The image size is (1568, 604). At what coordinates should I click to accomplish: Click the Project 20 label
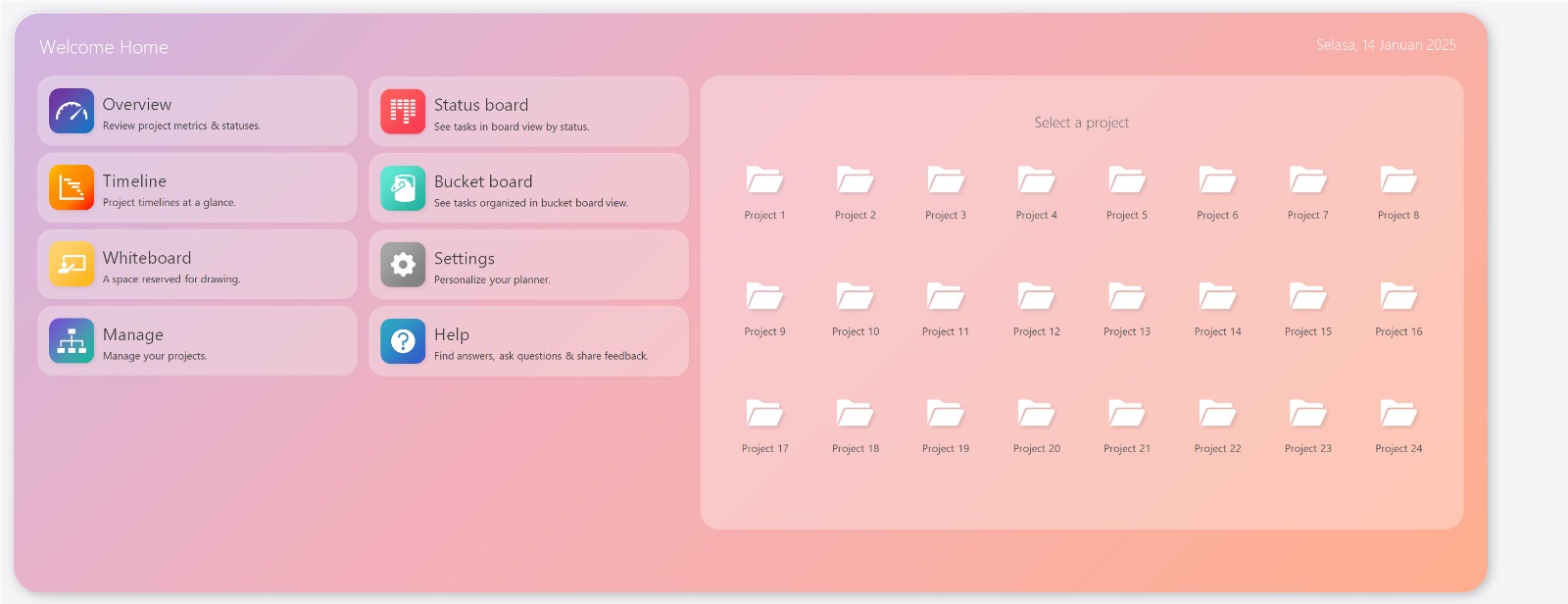1036,449
